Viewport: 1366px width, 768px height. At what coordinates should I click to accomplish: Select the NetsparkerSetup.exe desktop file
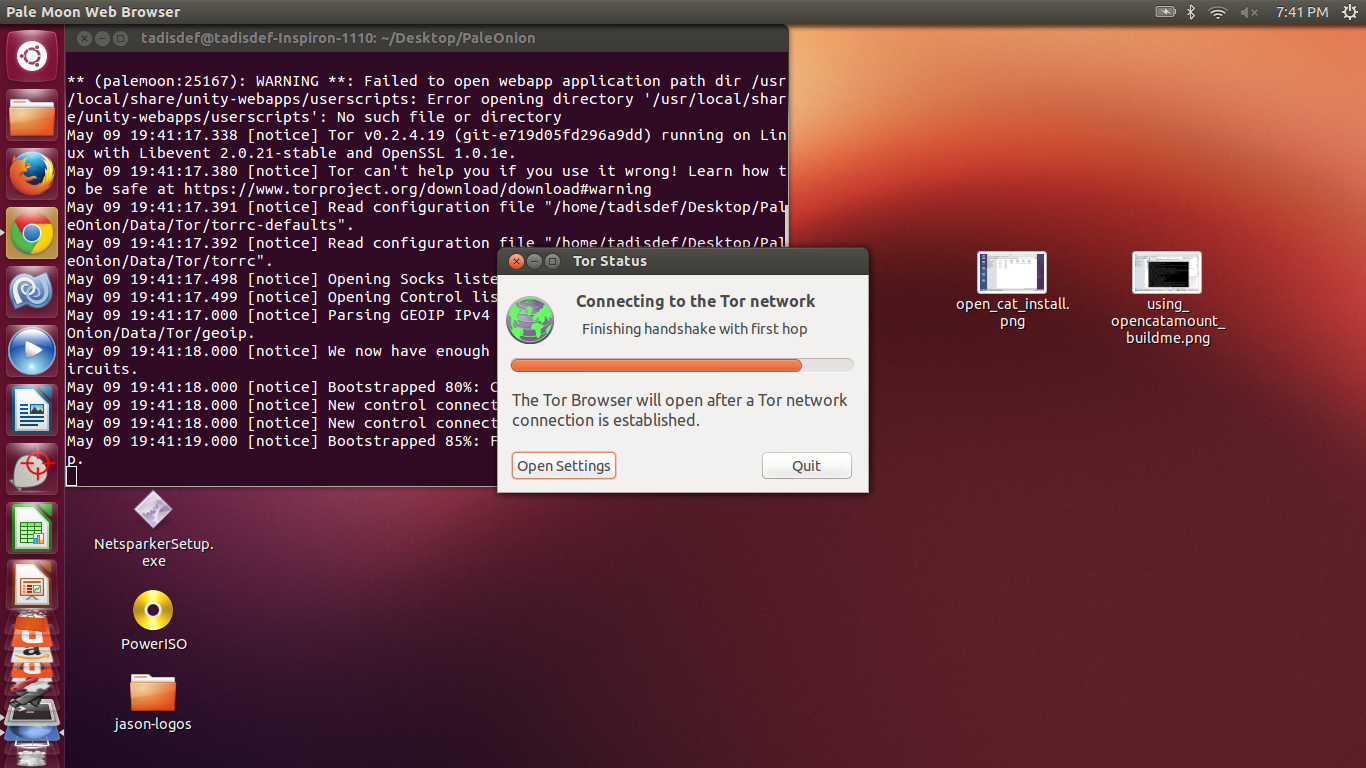(153, 528)
